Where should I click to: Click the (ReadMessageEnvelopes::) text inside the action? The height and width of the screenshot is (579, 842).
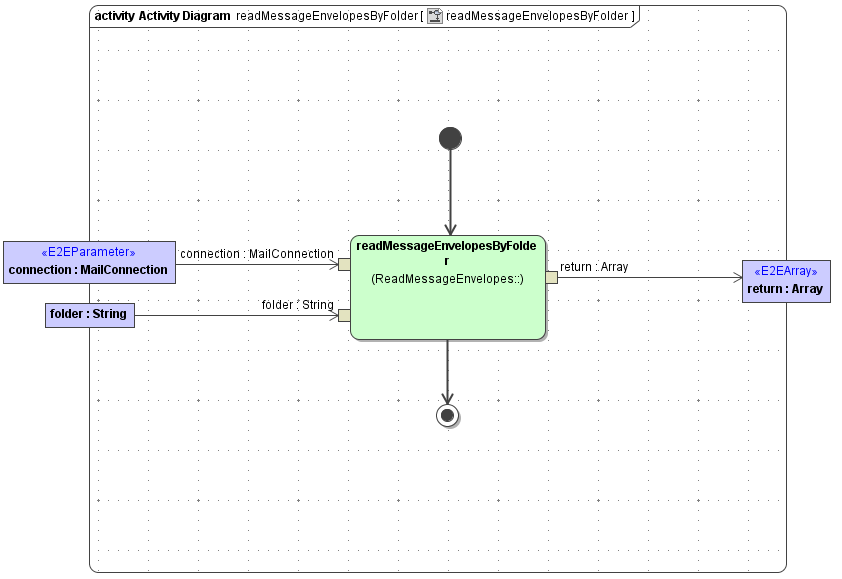coord(447,278)
